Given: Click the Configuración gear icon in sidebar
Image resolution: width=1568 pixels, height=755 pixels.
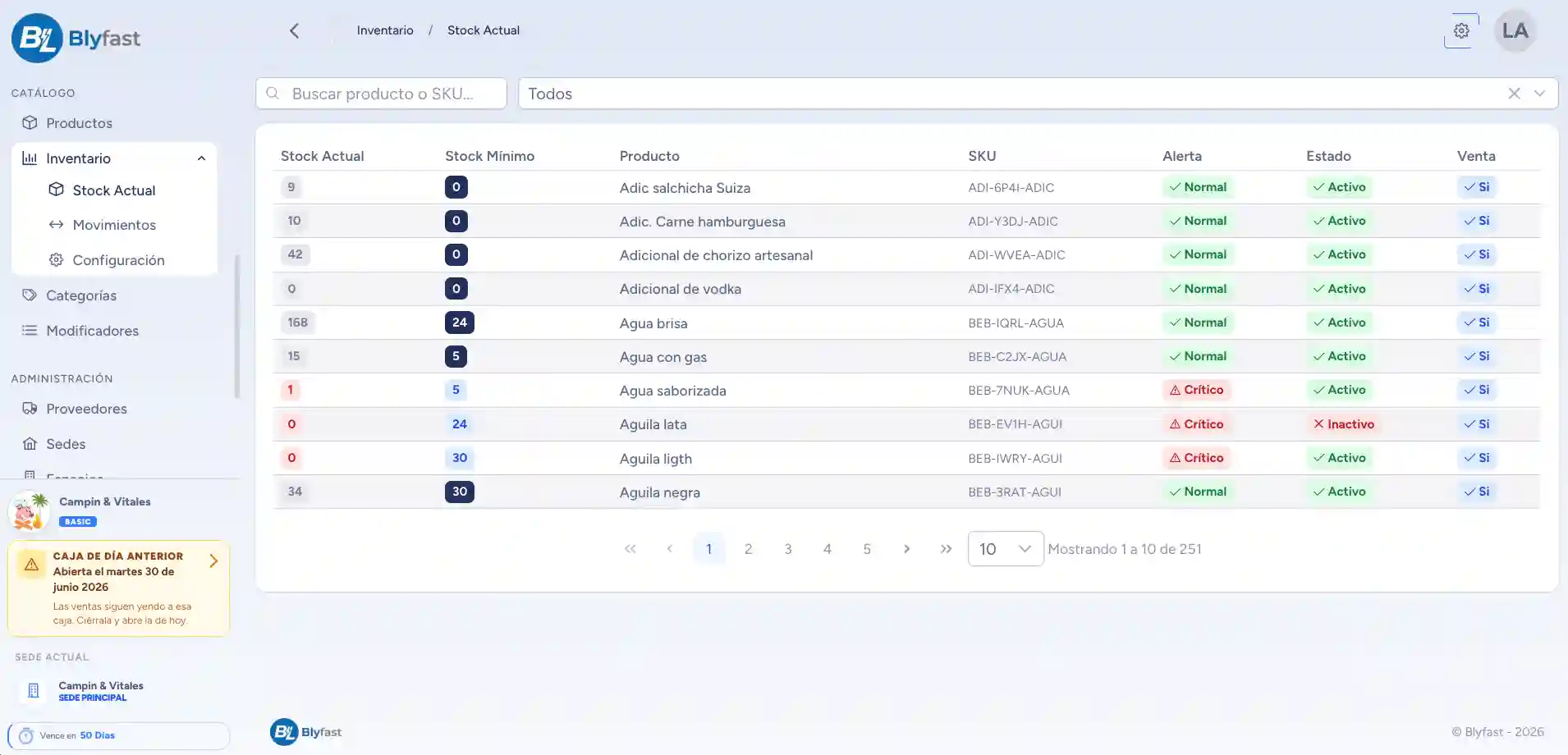Looking at the screenshot, I should (x=56, y=260).
